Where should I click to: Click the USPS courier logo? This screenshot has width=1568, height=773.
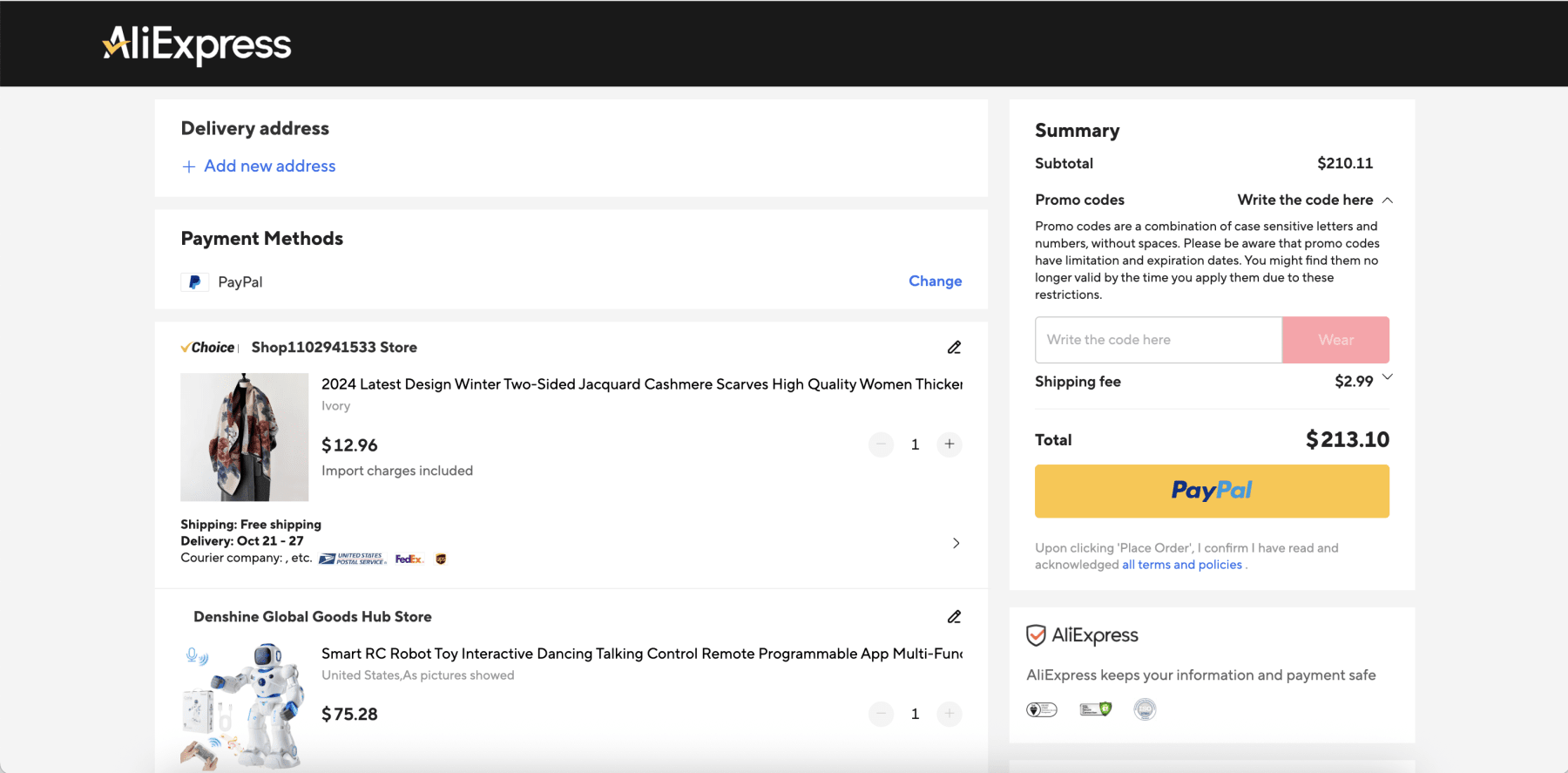tap(352, 559)
